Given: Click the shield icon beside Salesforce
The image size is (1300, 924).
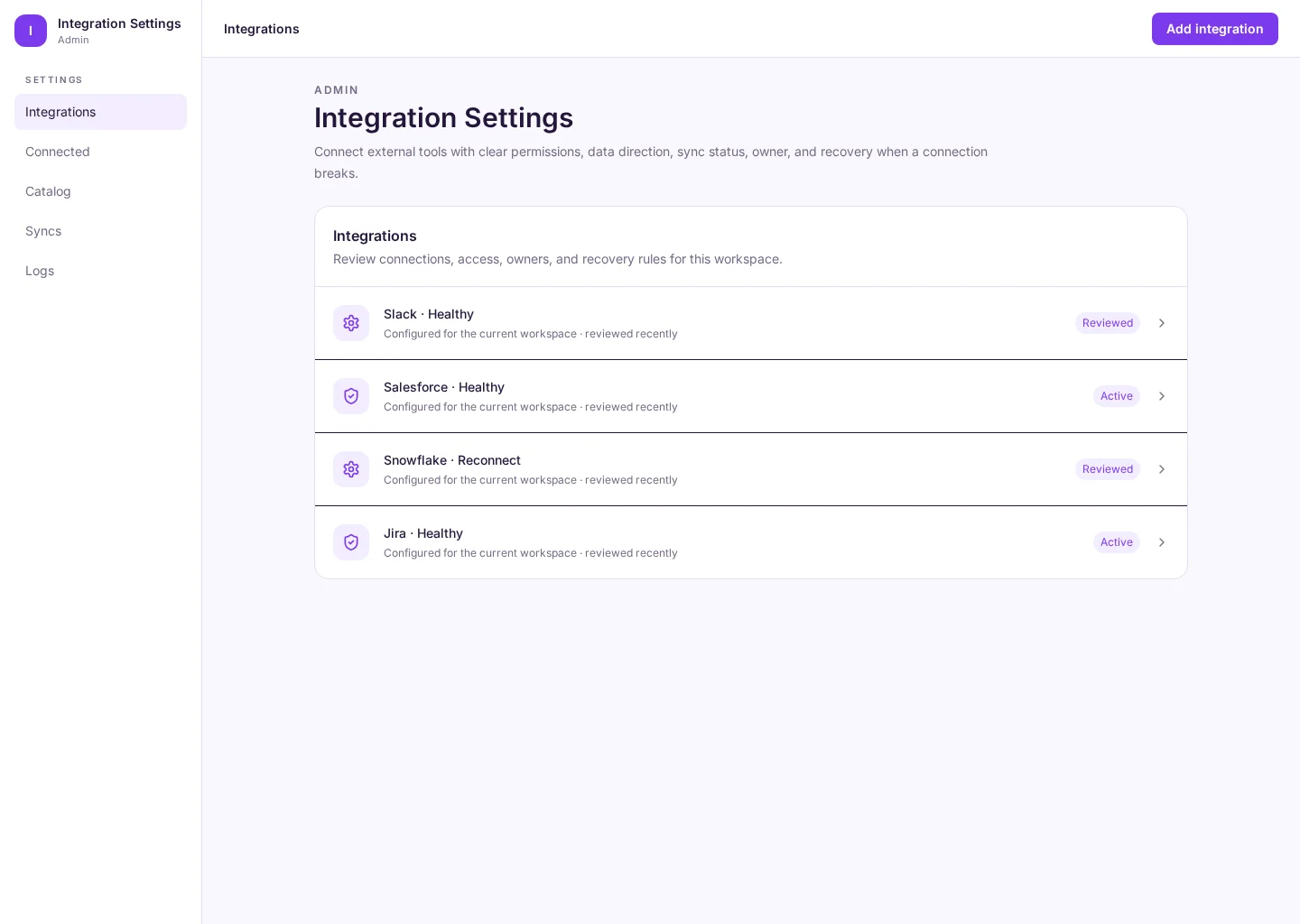Looking at the screenshot, I should (351, 396).
